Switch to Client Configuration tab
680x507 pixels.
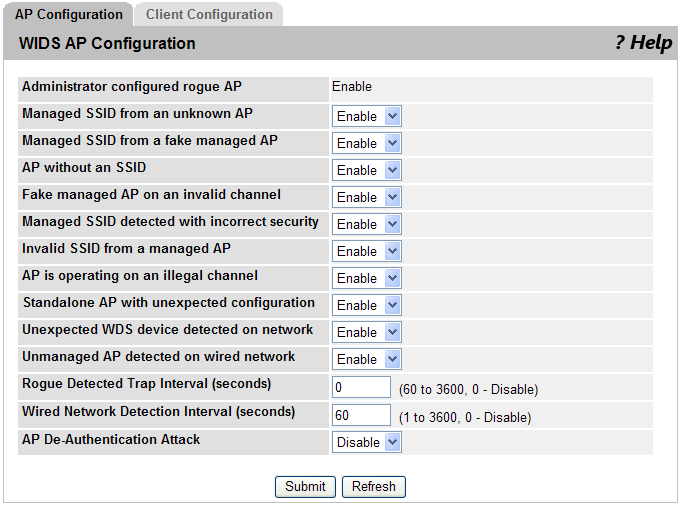(x=209, y=15)
